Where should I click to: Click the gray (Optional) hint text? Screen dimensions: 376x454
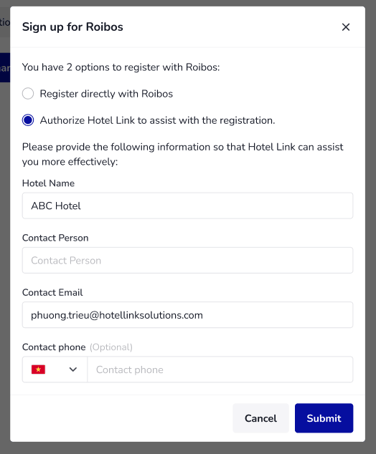click(x=111, y=347)
